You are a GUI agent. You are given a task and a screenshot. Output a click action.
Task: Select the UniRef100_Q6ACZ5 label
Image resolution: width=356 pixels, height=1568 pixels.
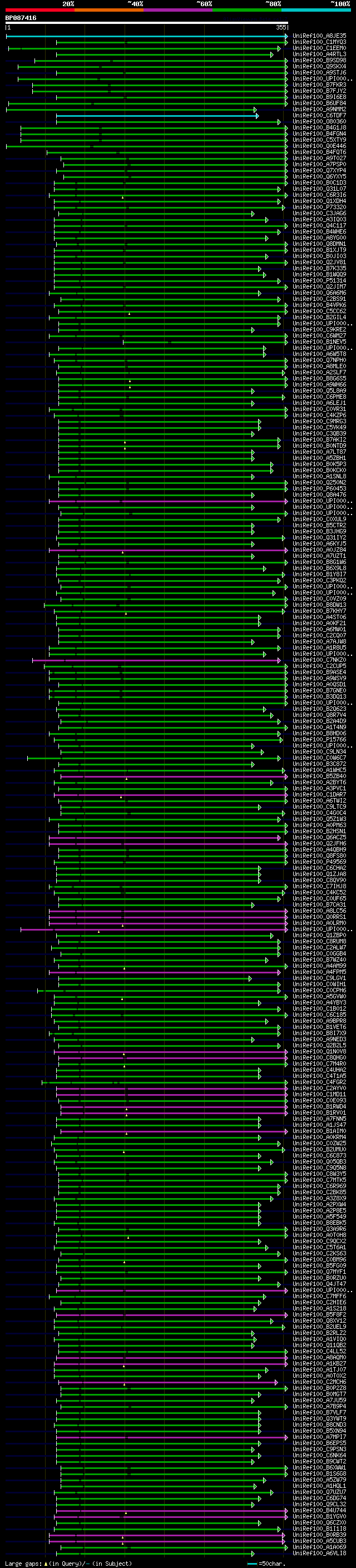(x=319, y=837)
